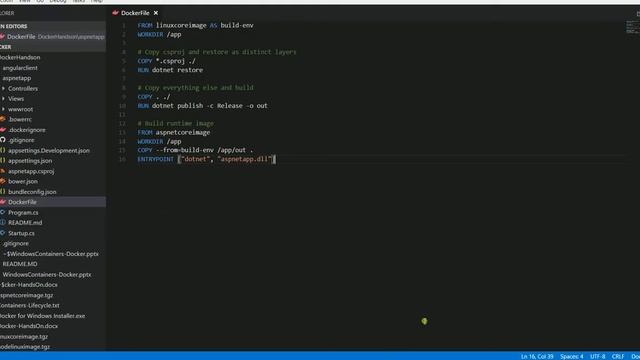Click the Docker icon beside DockerFile in Open Editors
This screenshot has width=640, height=360.
coord(2,36)
